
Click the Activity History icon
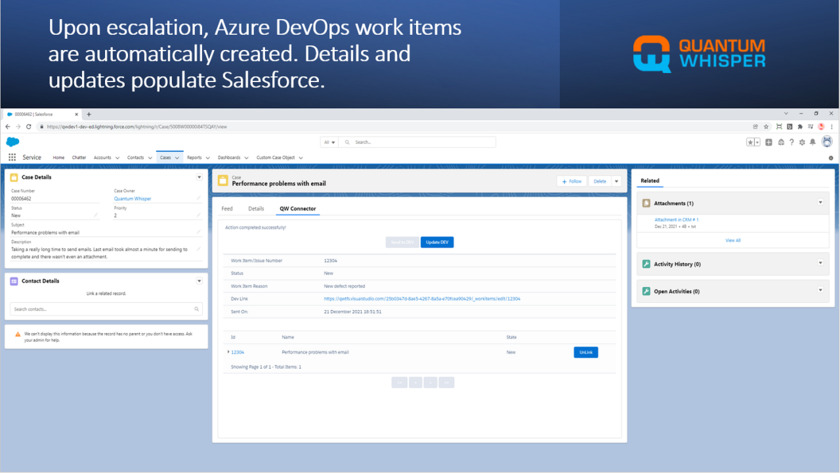point(646,264)
